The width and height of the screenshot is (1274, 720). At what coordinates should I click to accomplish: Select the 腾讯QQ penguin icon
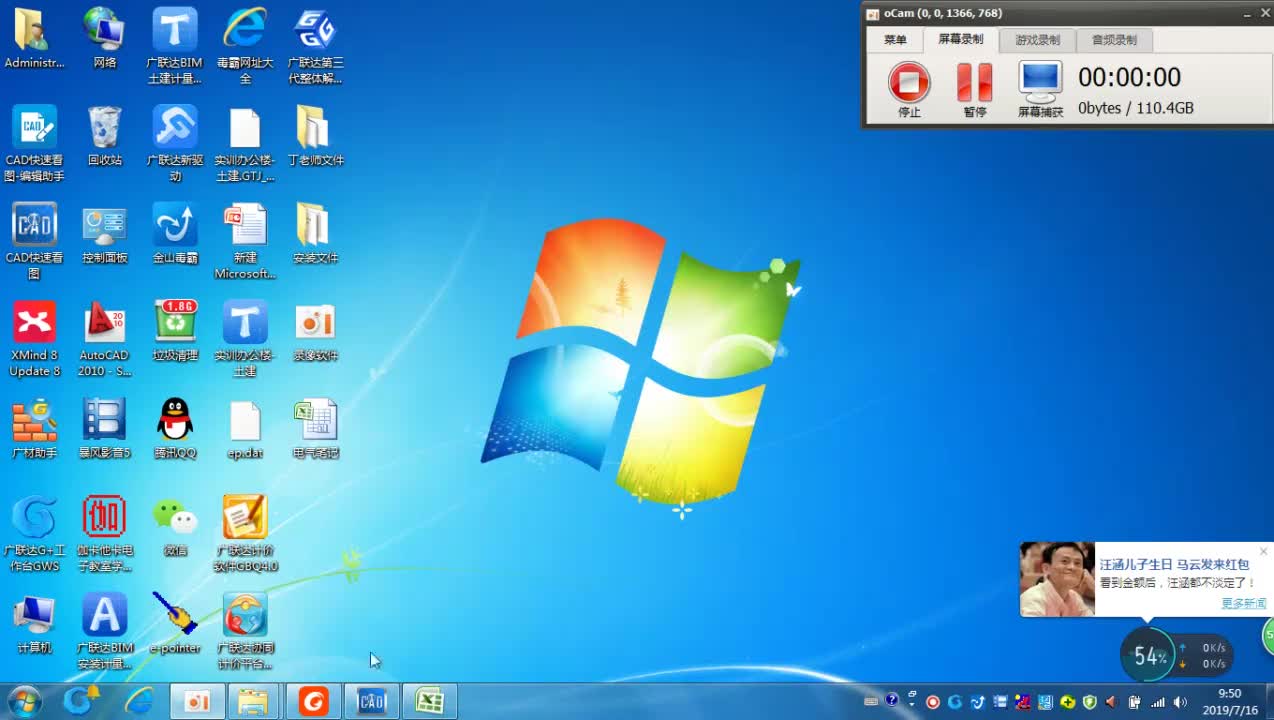tap(175, 428)
